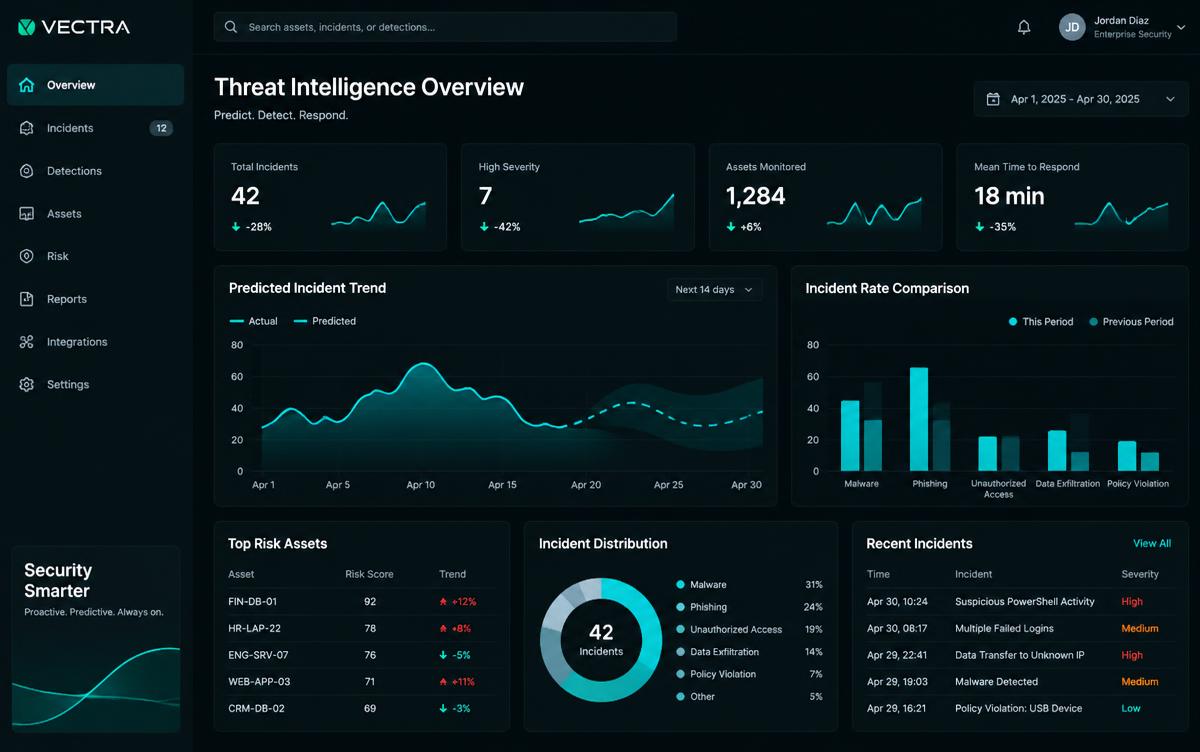Click the Security Smarter promo card
1200x752 pixels.
96,640
